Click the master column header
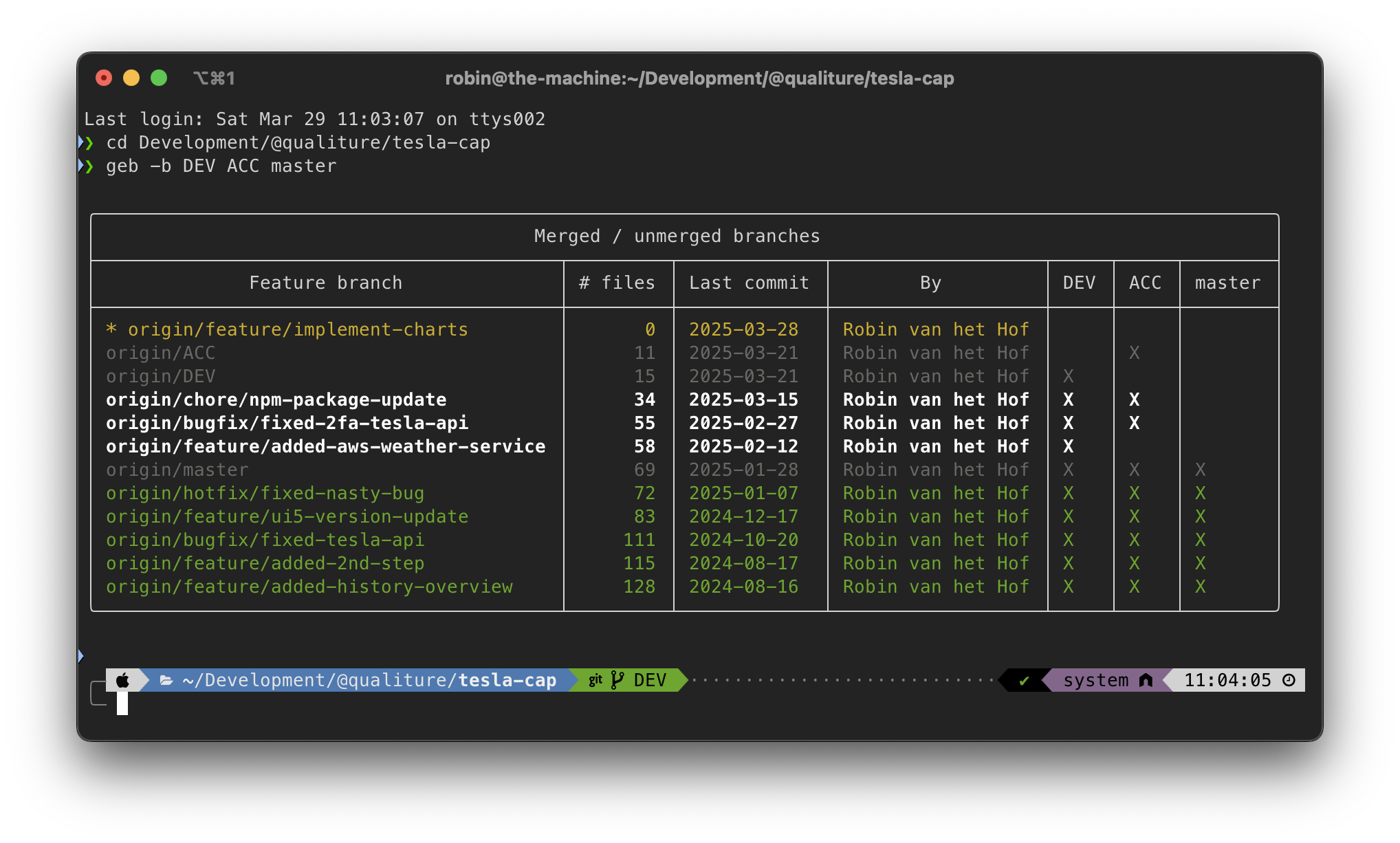1400x843 pixels. coord(1227,283)
